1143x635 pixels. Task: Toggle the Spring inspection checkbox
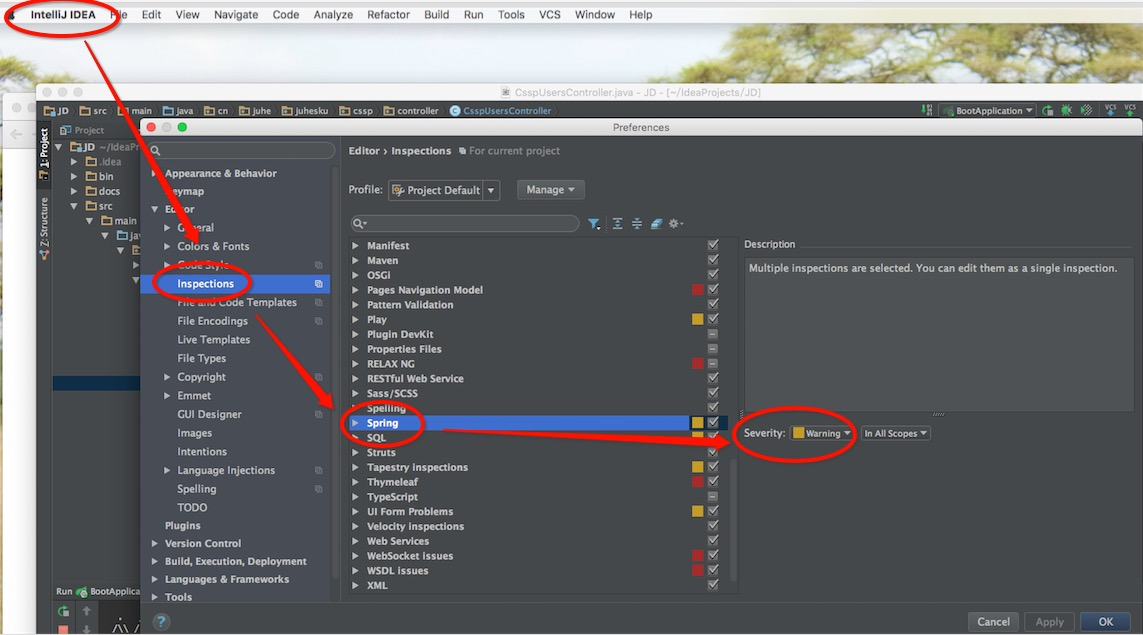(x=713, y=422)
